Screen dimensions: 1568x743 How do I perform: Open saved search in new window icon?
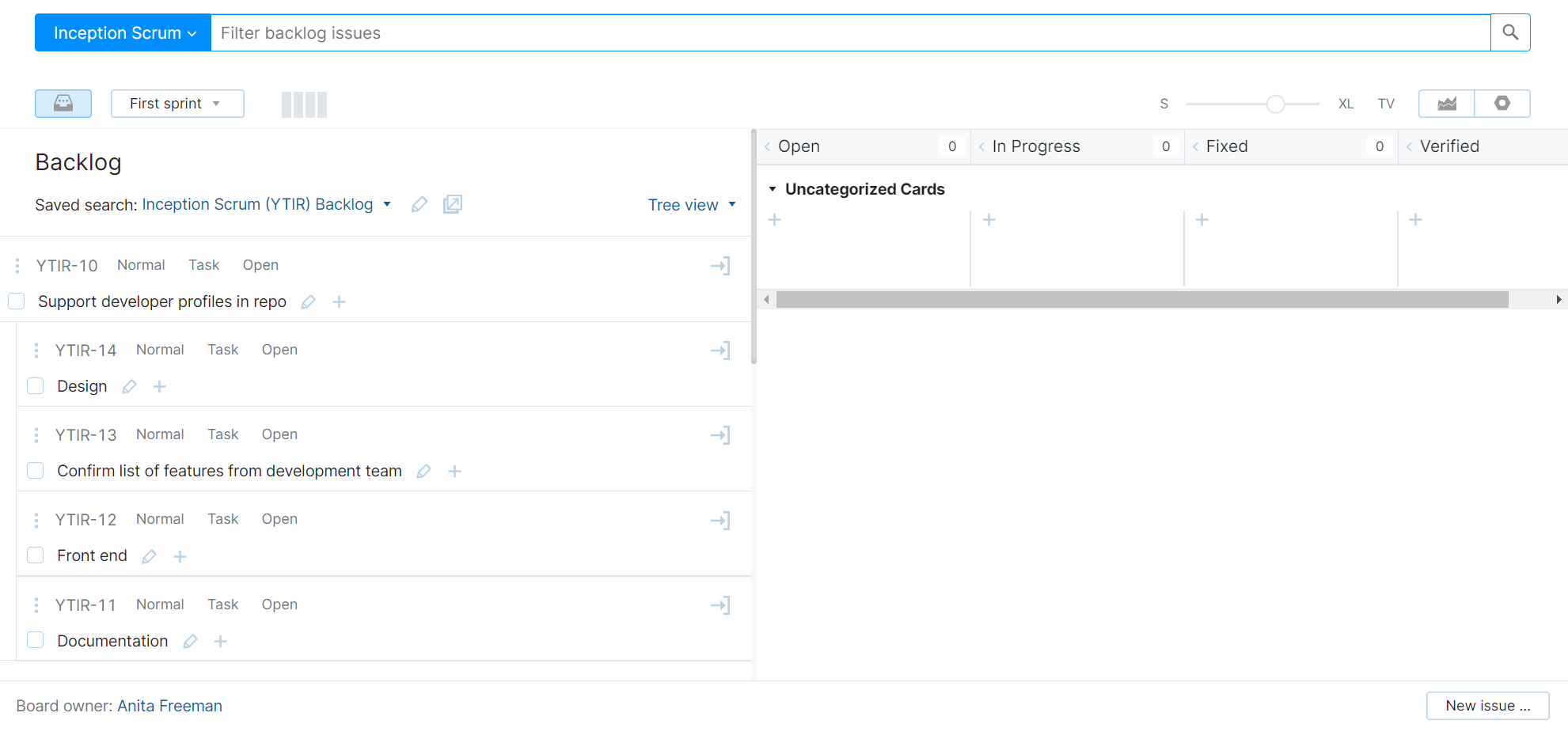point(452,204)
